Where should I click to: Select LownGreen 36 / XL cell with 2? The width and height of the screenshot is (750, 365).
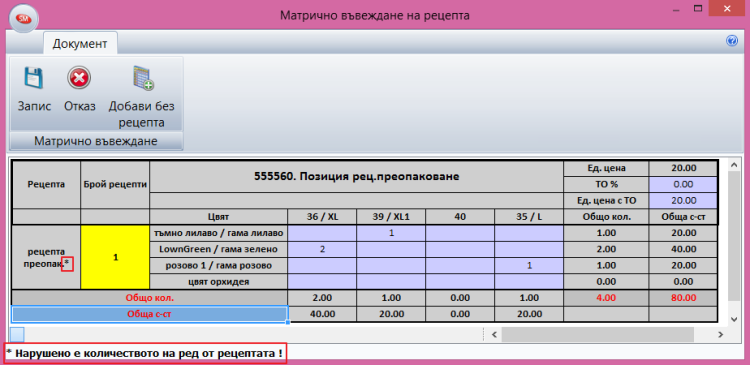[322, 249]
